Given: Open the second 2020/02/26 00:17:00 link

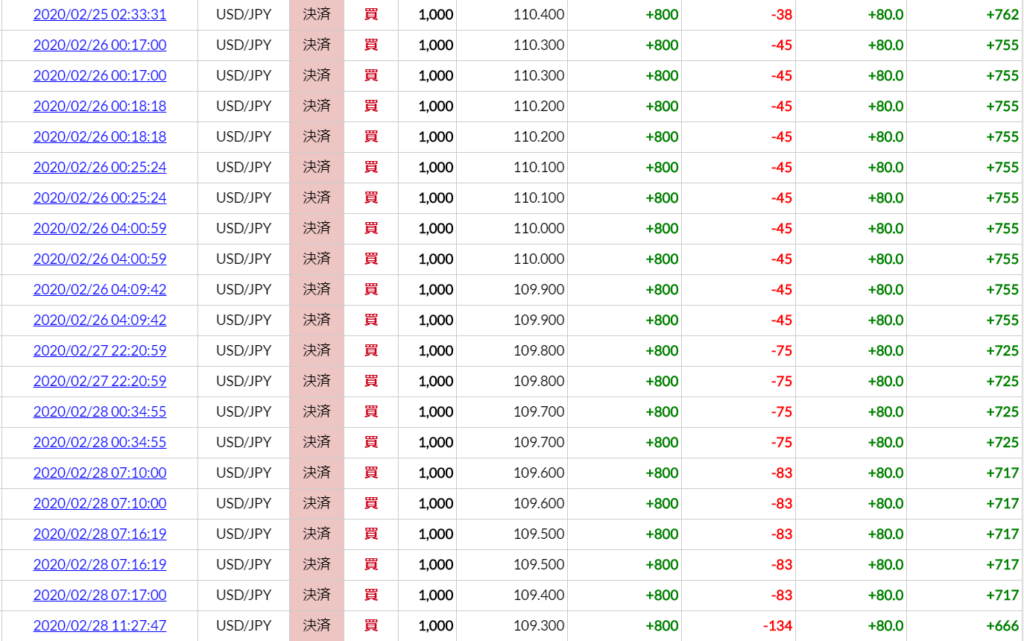Looking at the screenshot, I should pyautogui.click(x=100, y=76).
